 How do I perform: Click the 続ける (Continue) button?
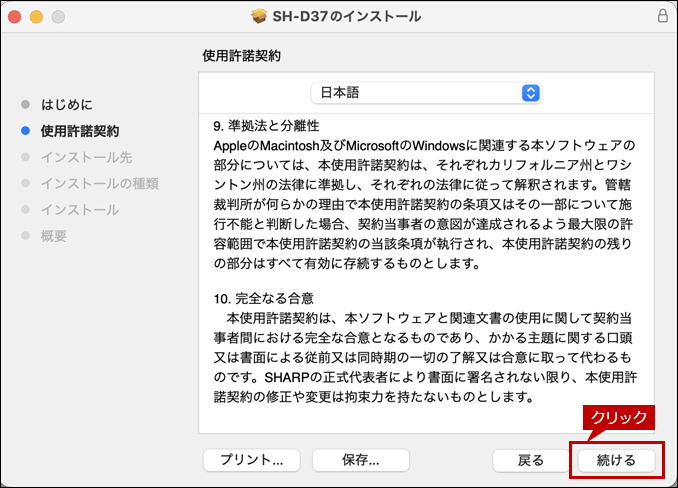point(616,460)
